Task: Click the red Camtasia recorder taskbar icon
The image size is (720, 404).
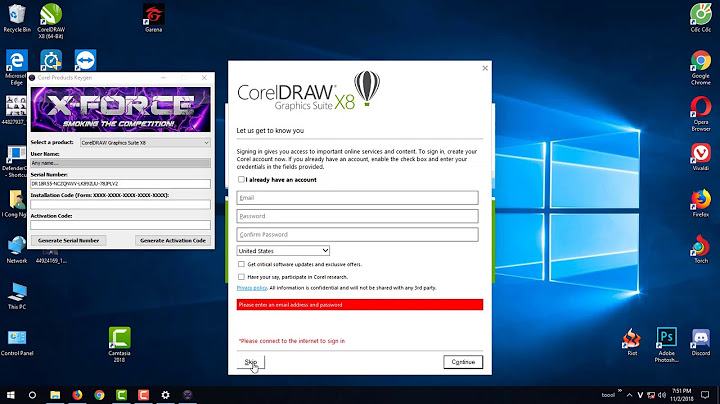Action: [x=143, y=395]
